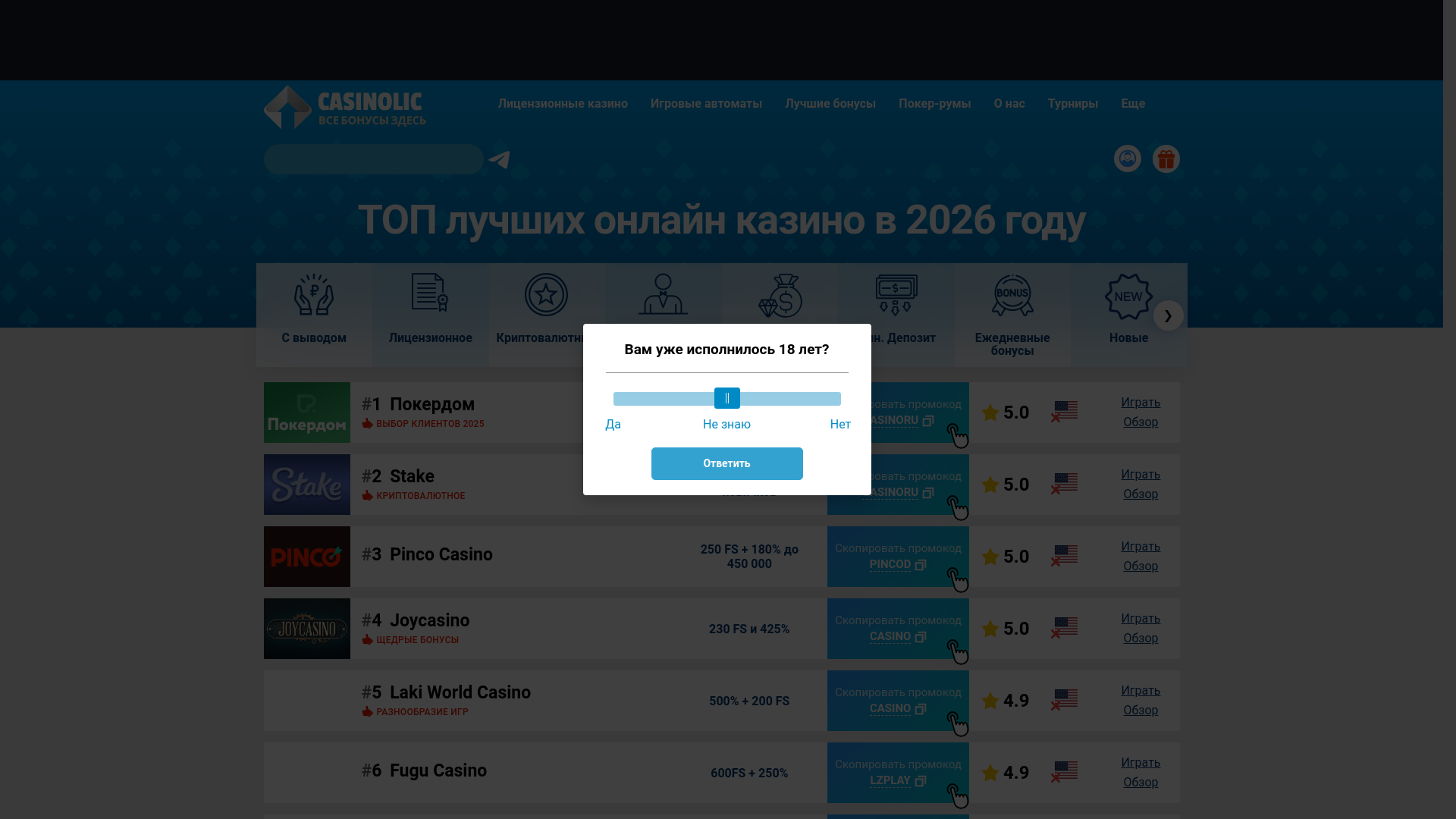Click the Casinolic logo
The height and width of the screenshot is (819, 1456).
(345, 107)
